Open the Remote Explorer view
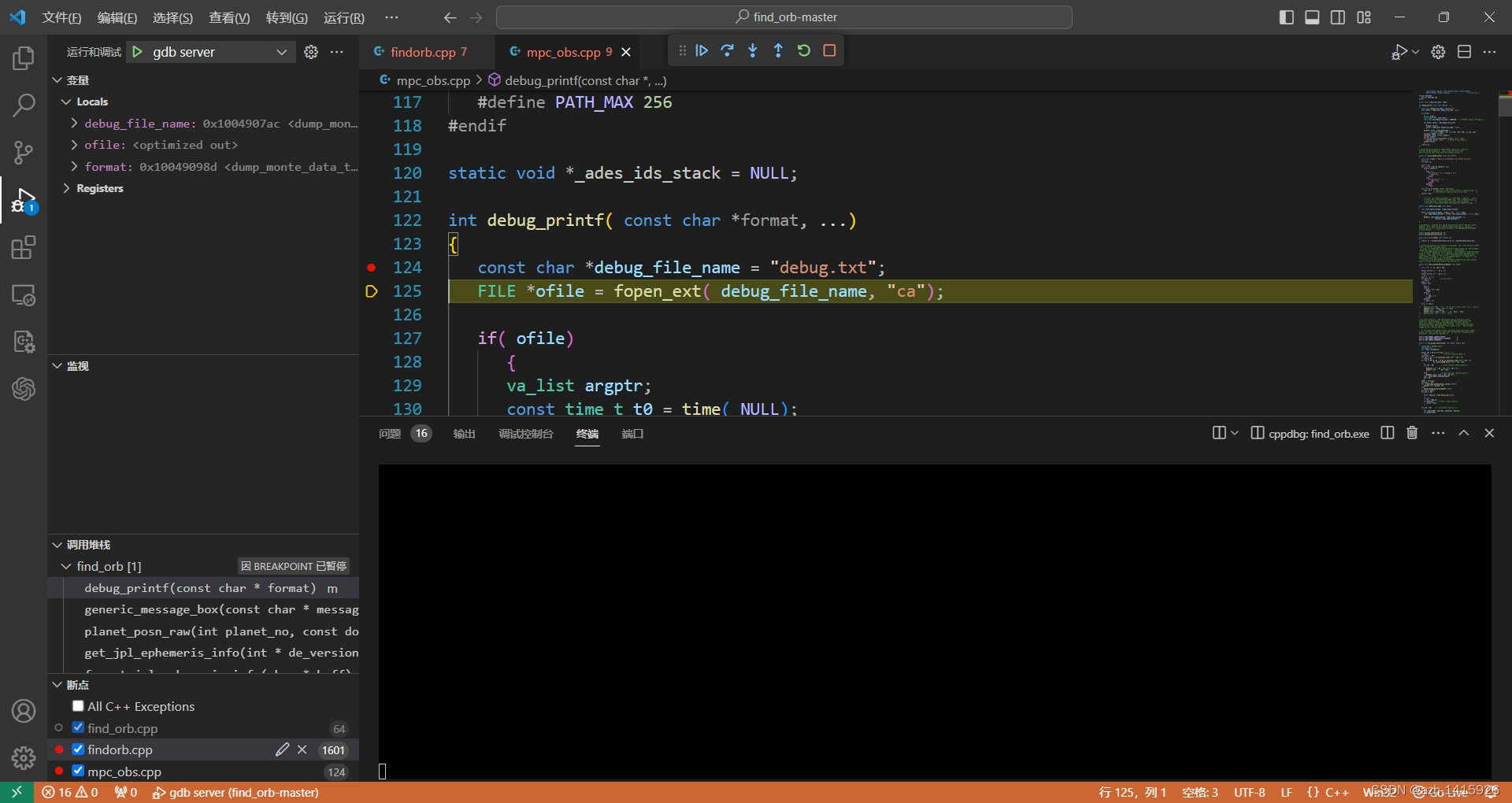1512x803 pixels. pyautogui.click(x=24, y=295)
